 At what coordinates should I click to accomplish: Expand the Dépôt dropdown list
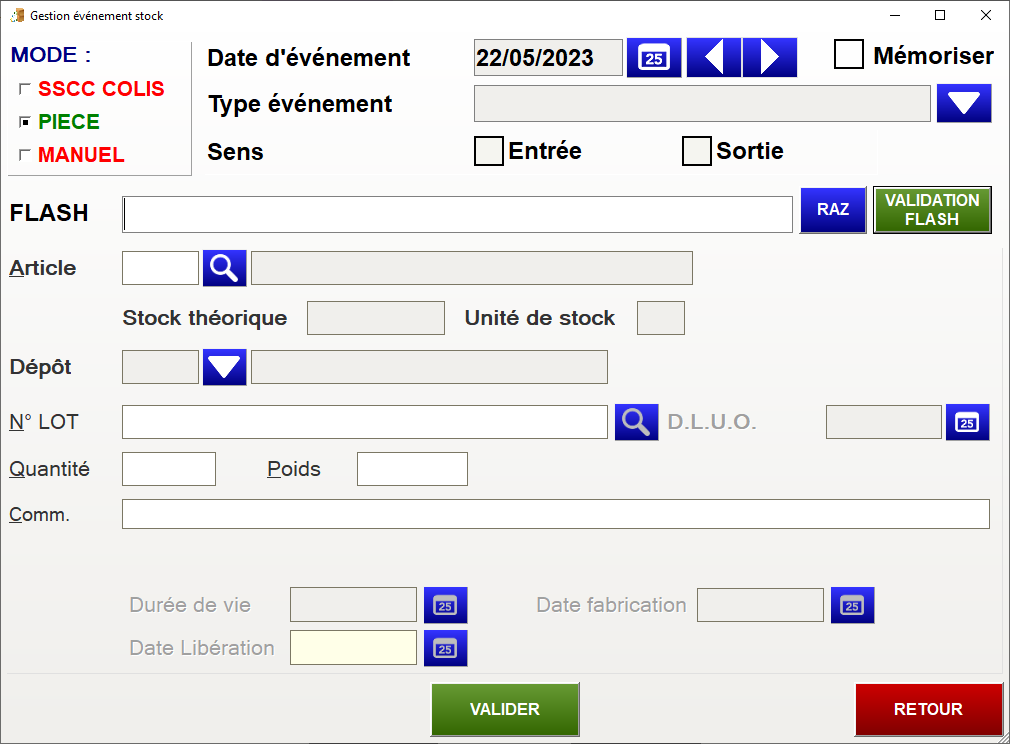(x=225, y=367)
